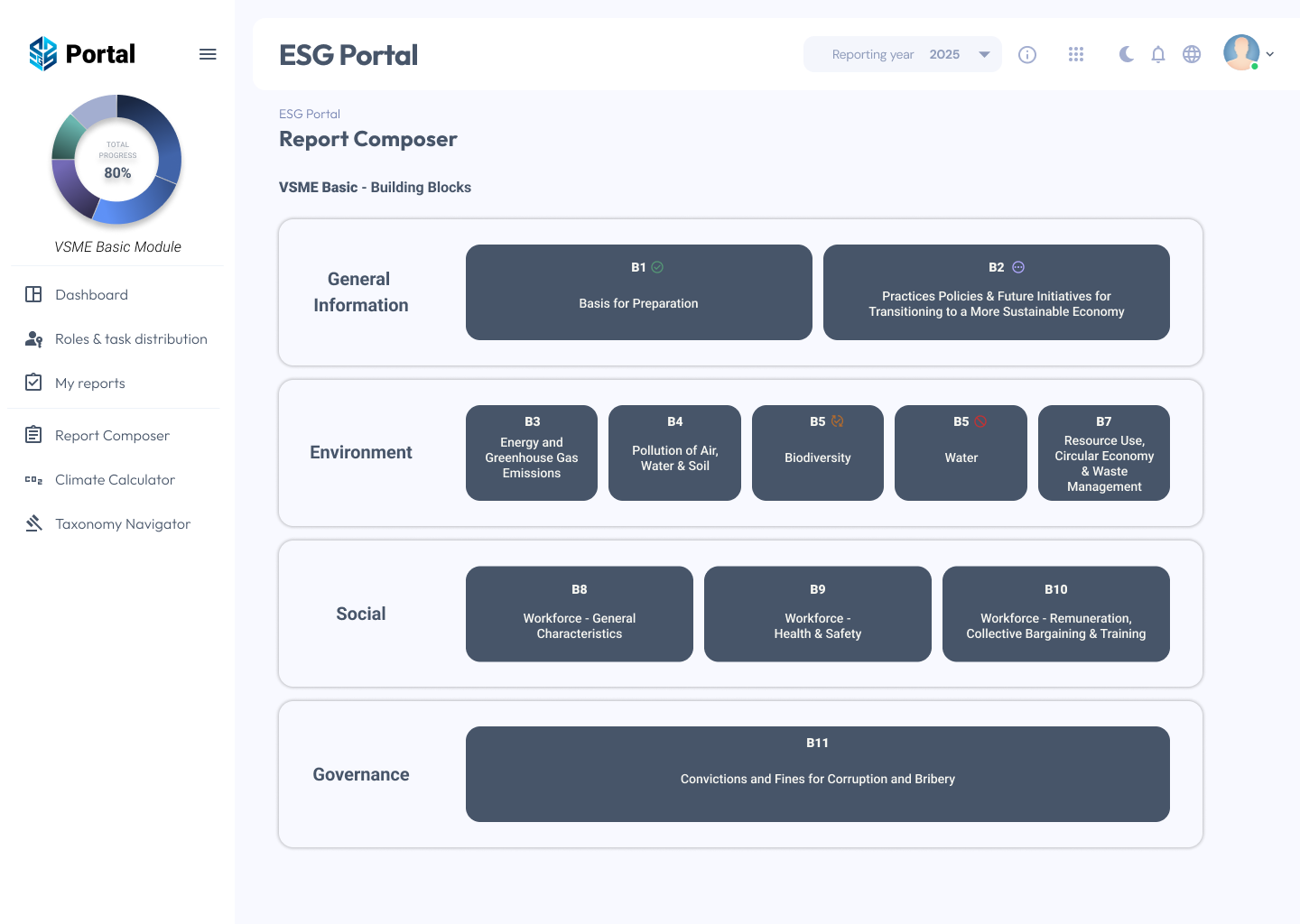
Task: Open the Taxonomy Navigator icon
Action: [33, 523]
